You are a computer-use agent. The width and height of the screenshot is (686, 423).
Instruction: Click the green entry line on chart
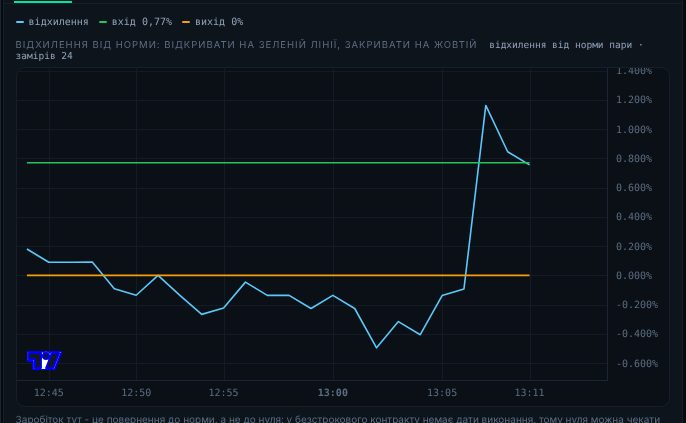coord(262,163)
